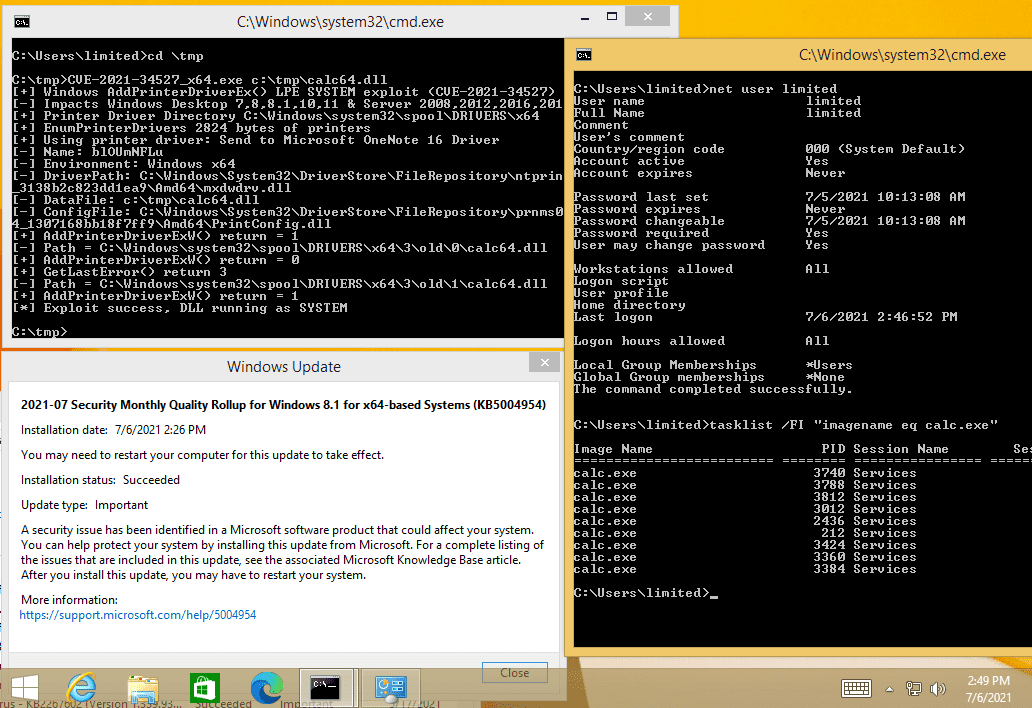Click the C:\tmp> prompt in left cmd window

pyautogui.click(x=39, y=332)
